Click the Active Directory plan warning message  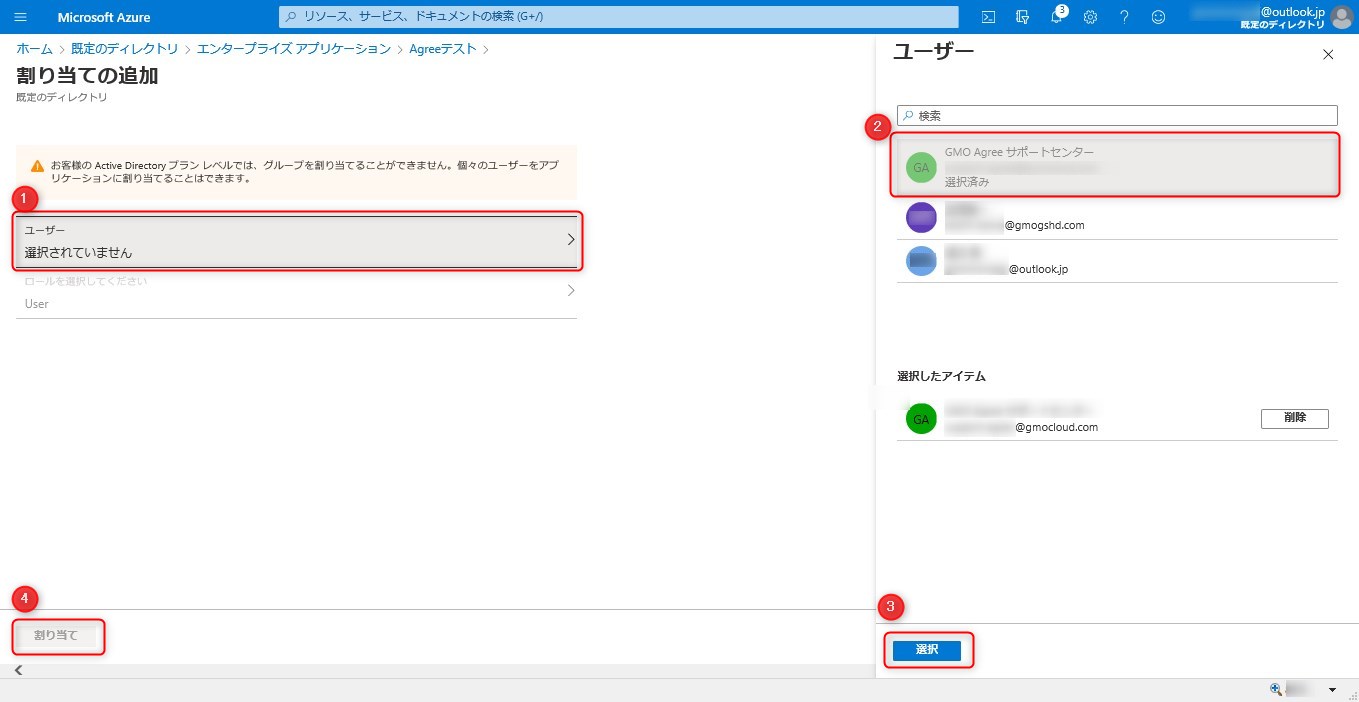305,172
